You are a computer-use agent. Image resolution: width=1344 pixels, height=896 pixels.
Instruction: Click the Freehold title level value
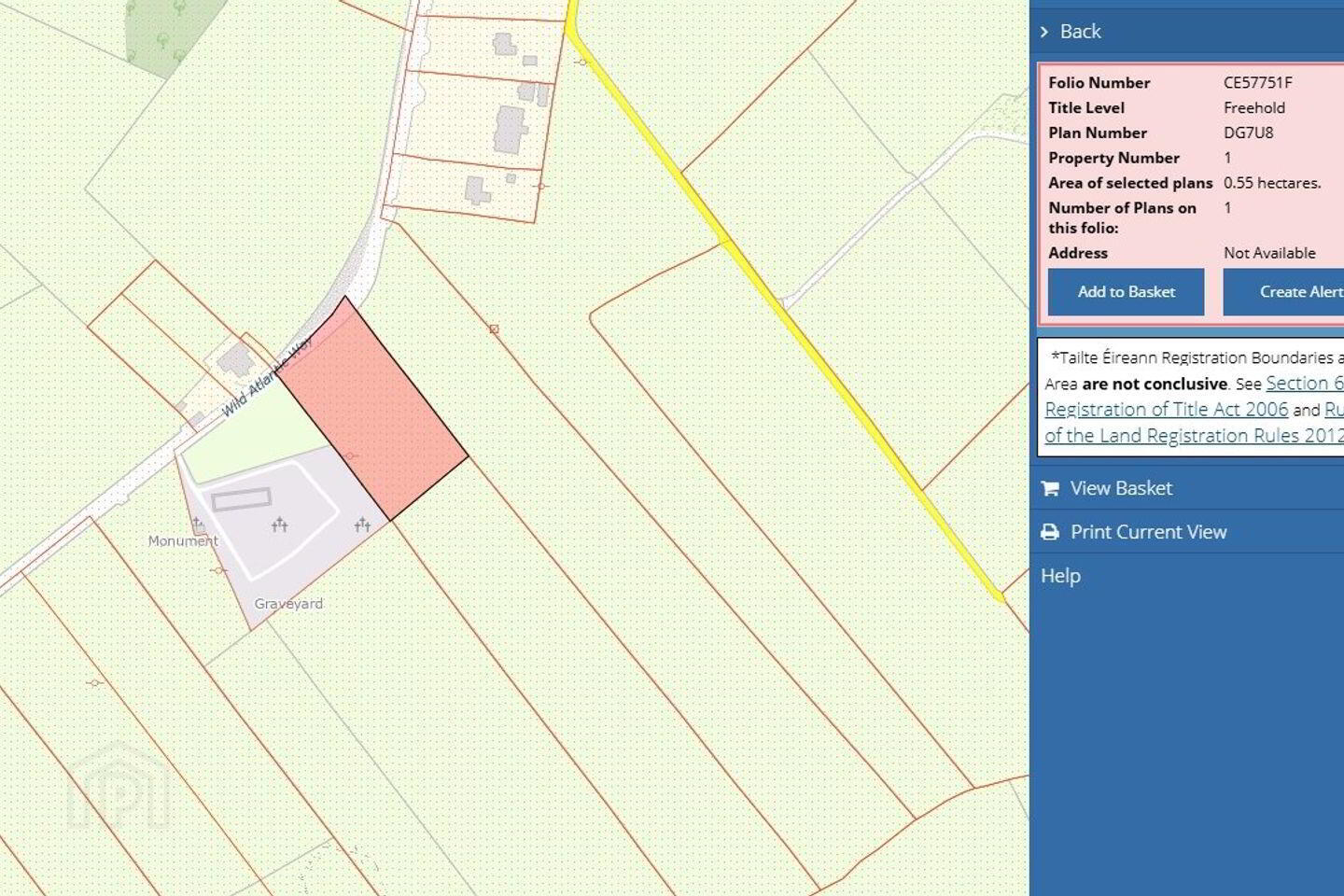click(1253, 107)
